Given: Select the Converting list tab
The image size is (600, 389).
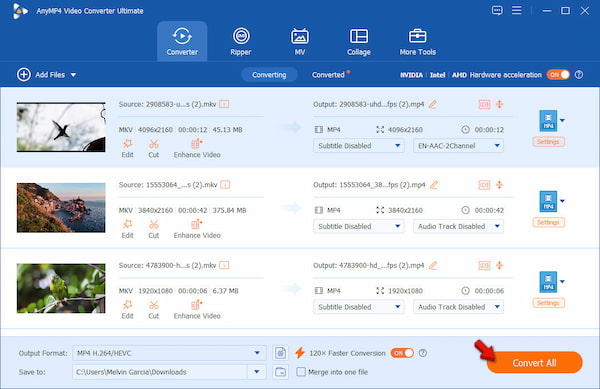Looking at the screenshot, I should pyautogui.click(x=269, y=75).
